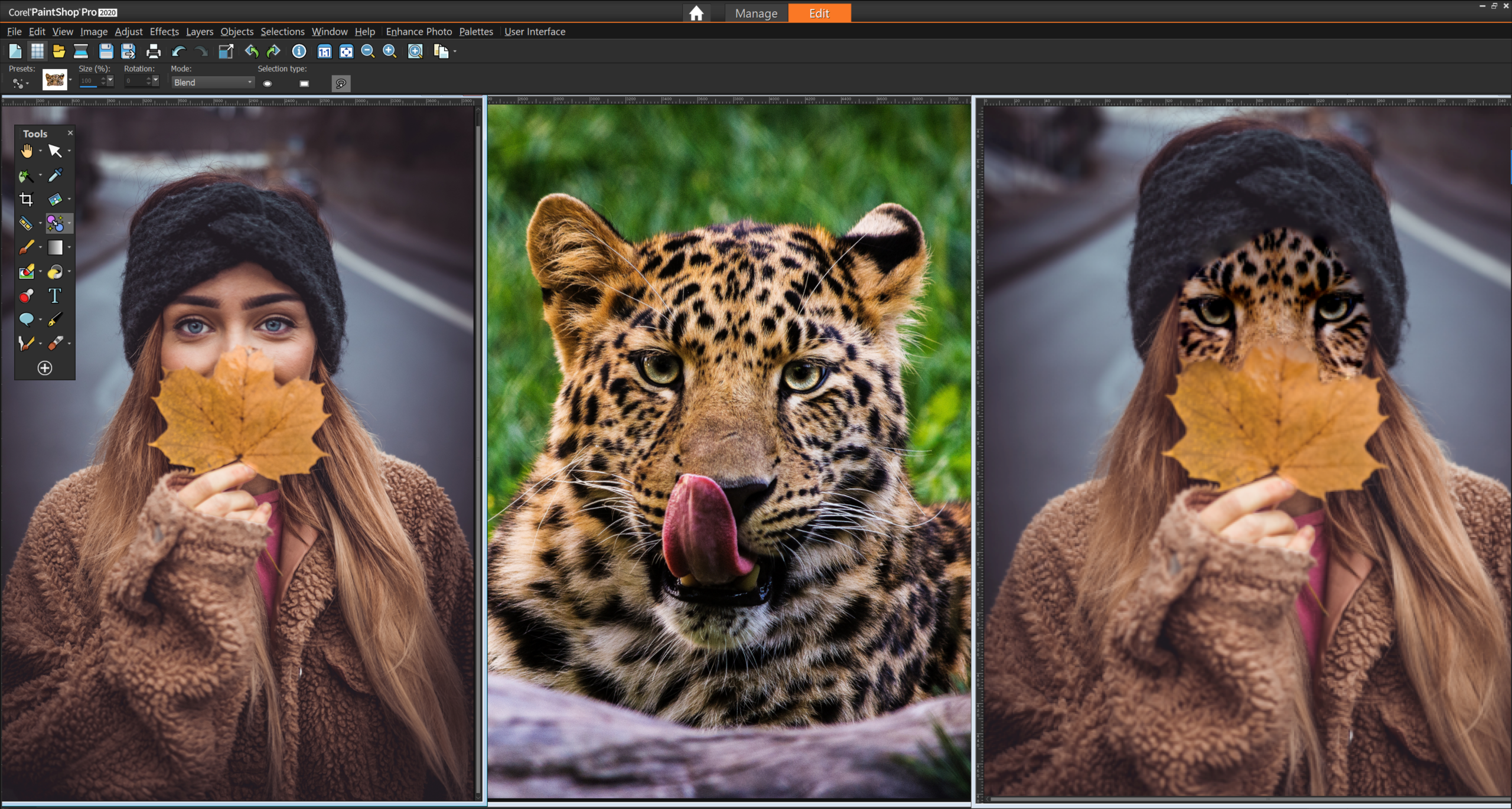Select the Dropper tool
Screen dimensions: 1512x809
56,175
